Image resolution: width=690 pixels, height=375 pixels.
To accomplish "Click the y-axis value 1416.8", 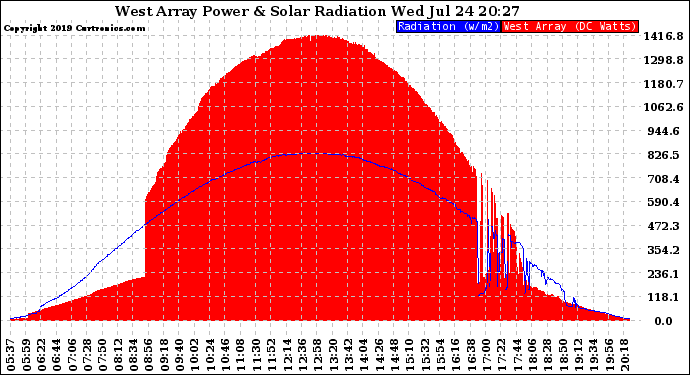I will (x=664, y=36).
